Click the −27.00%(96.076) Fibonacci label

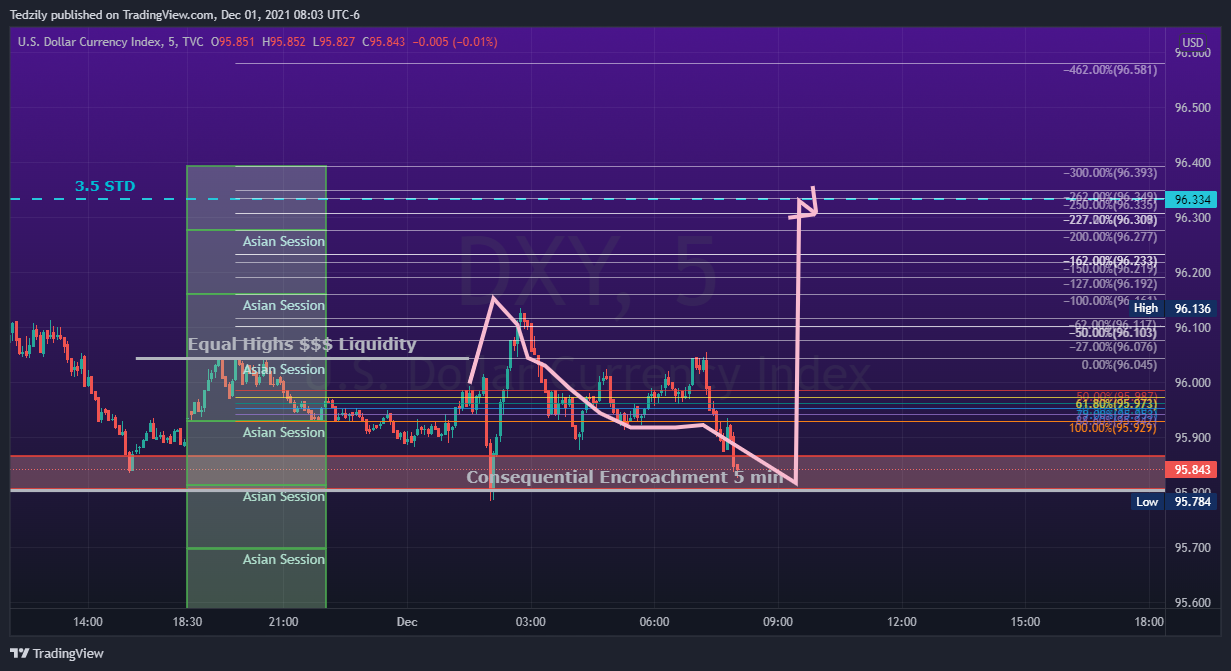click(1114, 347)
